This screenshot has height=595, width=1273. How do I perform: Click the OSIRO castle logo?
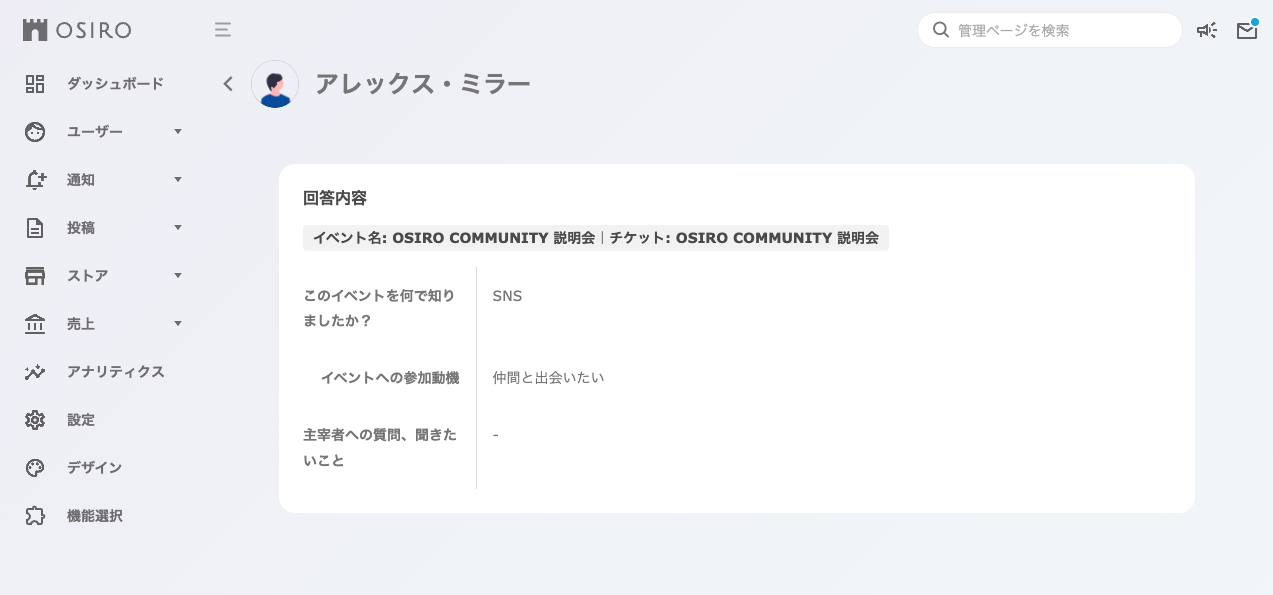35,30
